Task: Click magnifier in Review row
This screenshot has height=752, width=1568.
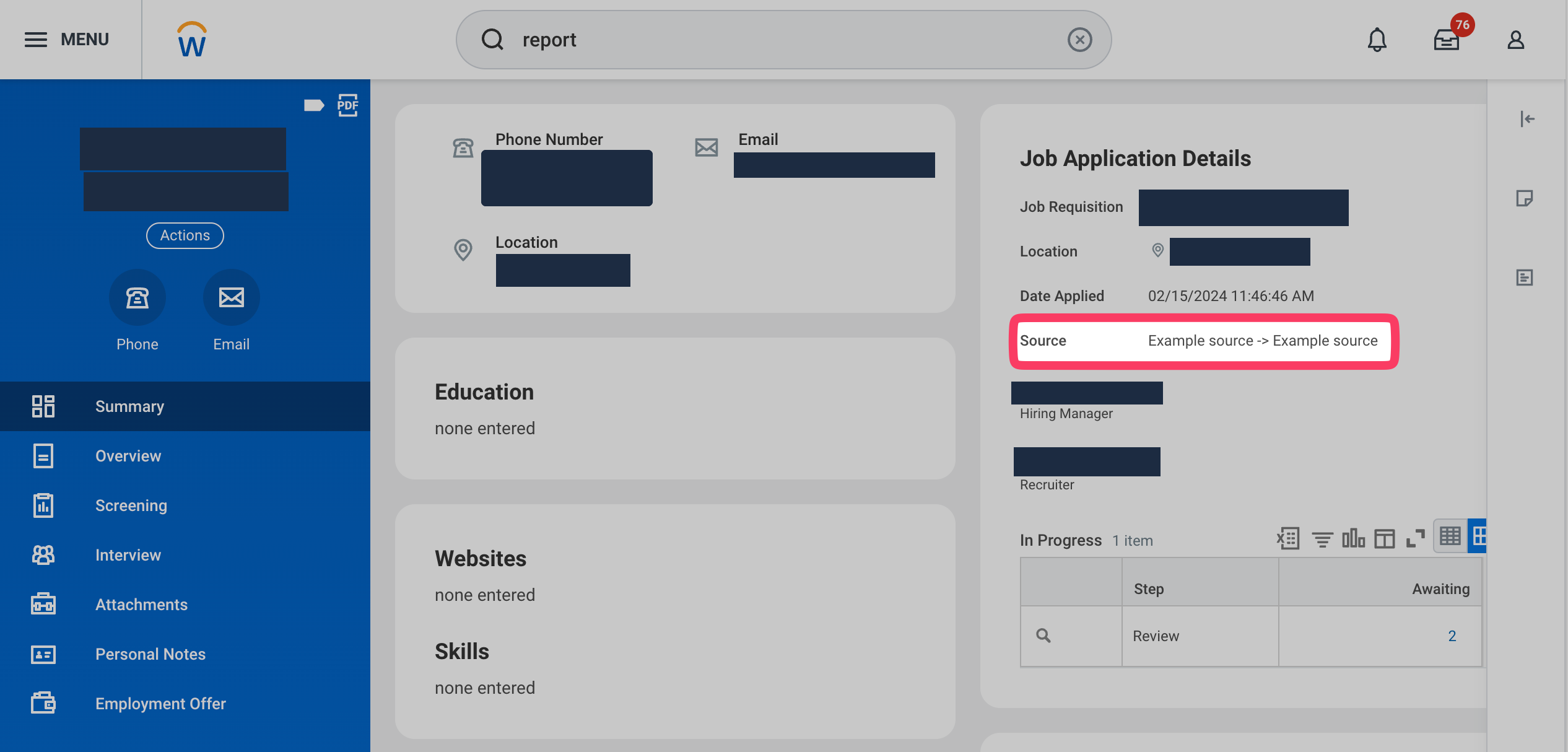Action: tap(1043, 636)
